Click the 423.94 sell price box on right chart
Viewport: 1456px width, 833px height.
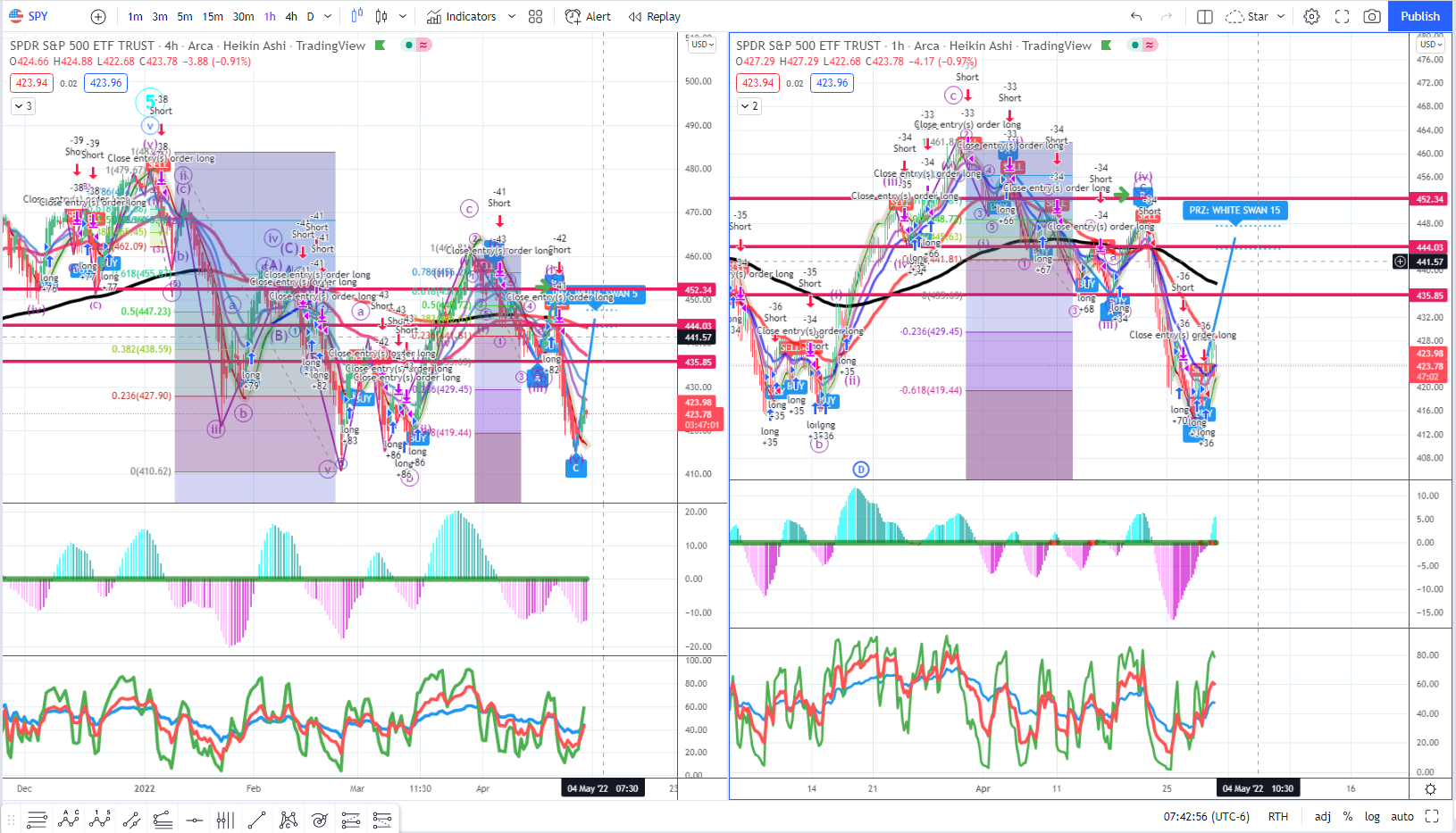pyautogui.click(x=758, y=83)
